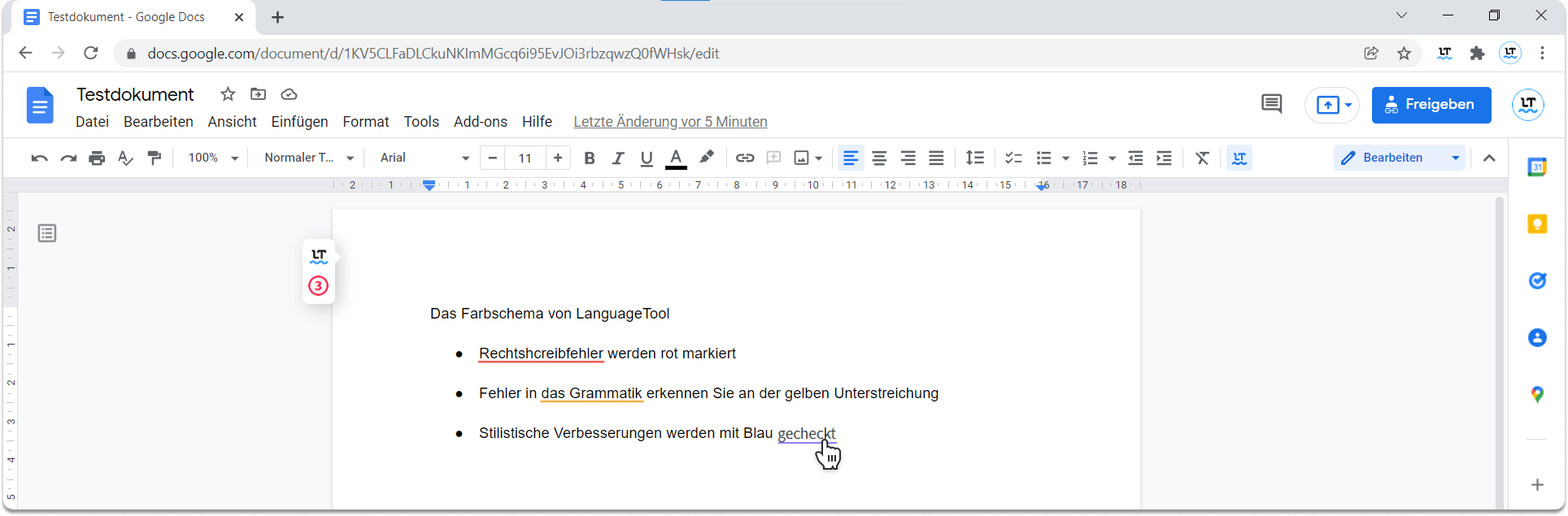
Task: Click the underlined word Rechtshcreibfehler
Action: pos(541,353)
